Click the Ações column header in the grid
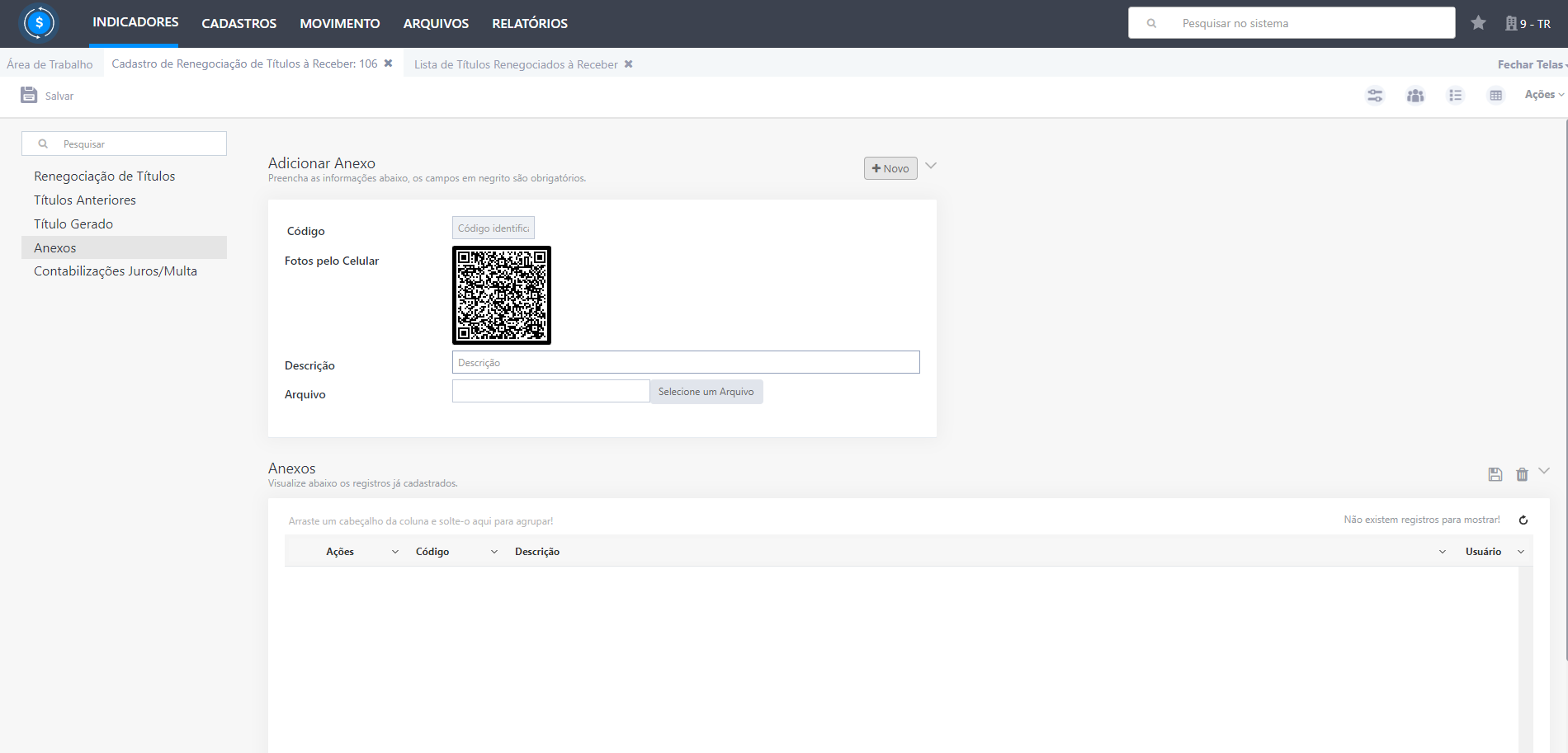Viewport: 1568px width, 753px height. point(340,552)
